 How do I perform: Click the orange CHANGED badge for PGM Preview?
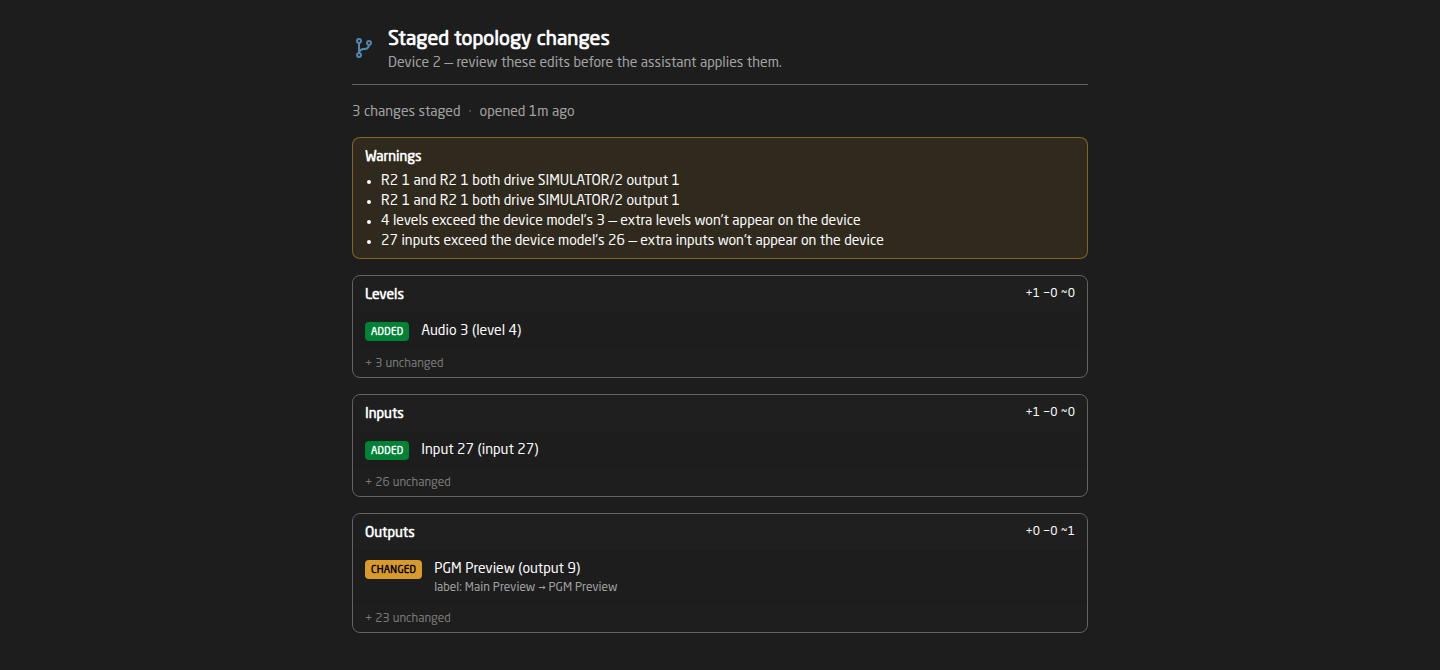pyautogui.click(x=393, y=569)
